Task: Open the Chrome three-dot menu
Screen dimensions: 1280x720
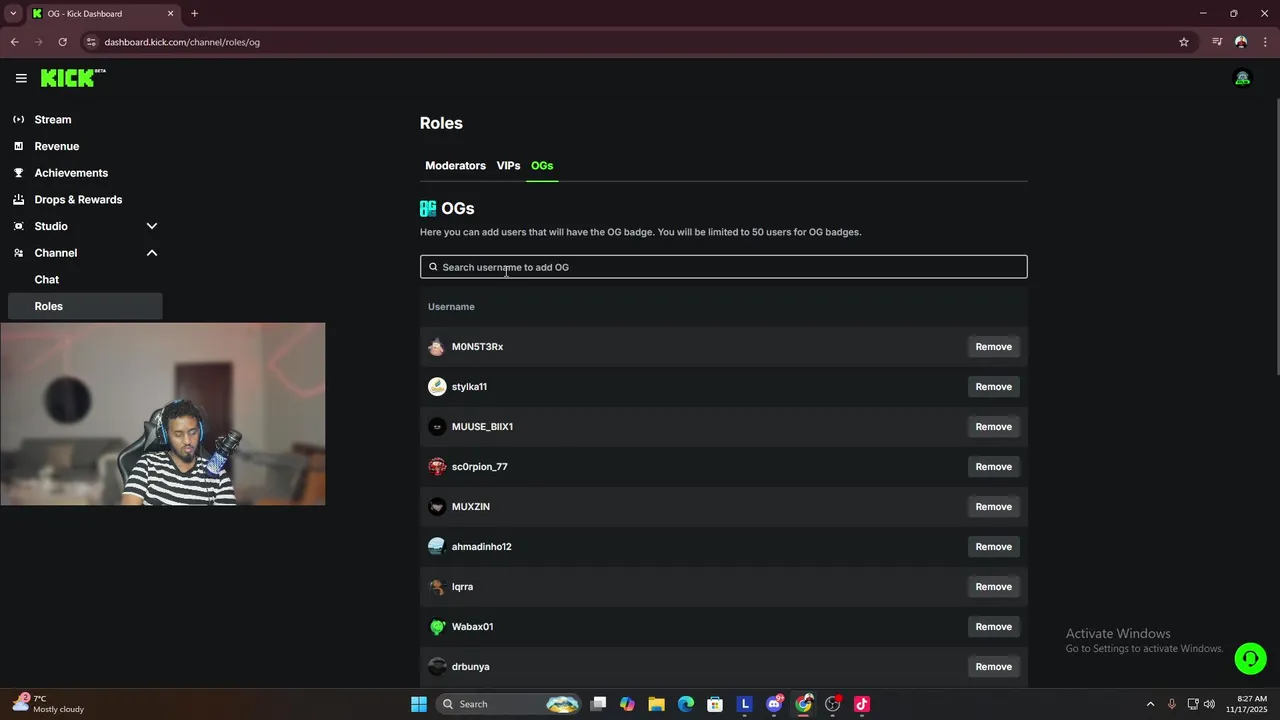Action: [1266, 42]
